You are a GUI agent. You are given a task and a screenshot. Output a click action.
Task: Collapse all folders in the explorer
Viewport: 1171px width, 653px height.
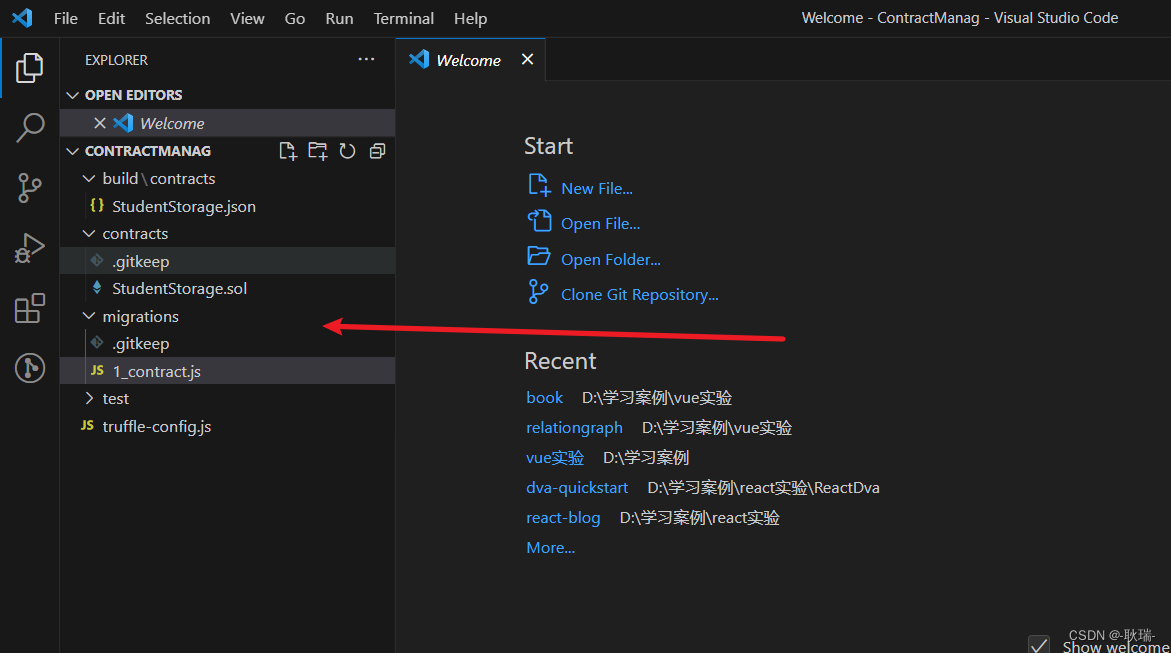click(x=377, y=150)
